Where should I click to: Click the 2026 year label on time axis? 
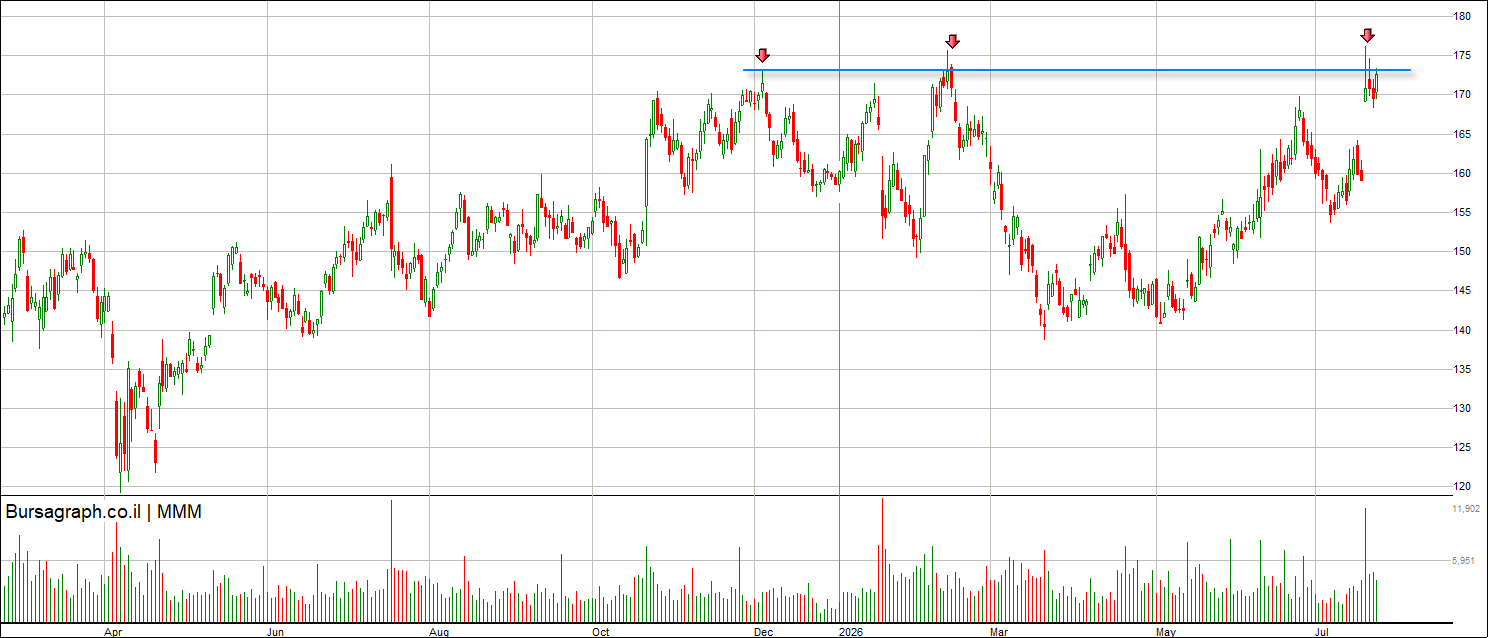[x=850, y=632]
